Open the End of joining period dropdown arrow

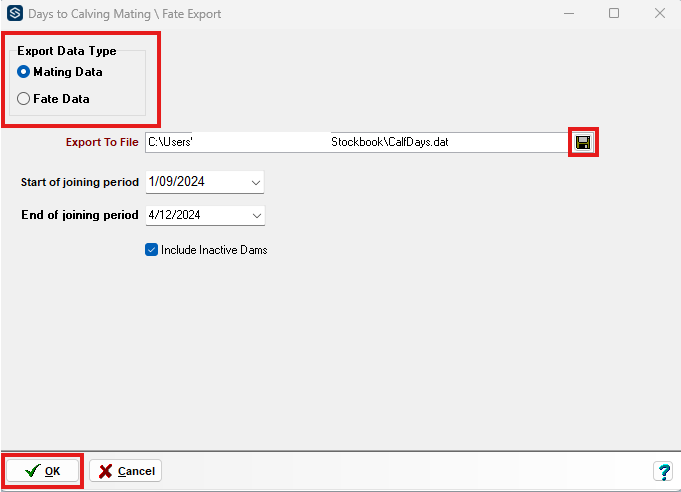(x=256, y=215)
